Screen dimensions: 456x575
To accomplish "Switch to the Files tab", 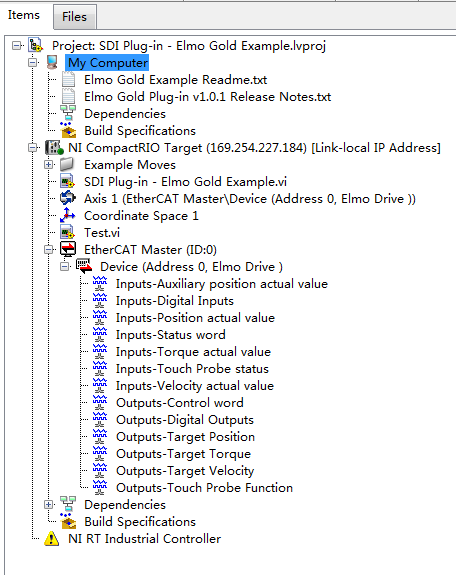I will coord(74,17).
